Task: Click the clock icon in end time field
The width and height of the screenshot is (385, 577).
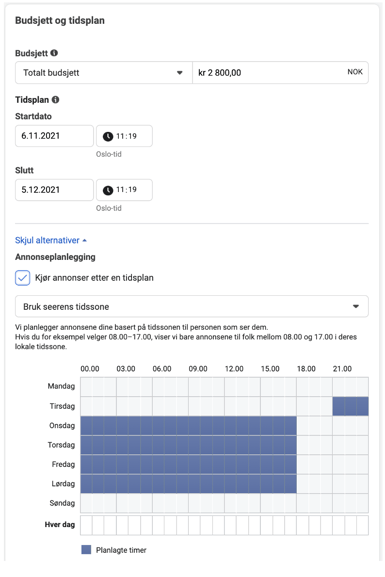Action: pyautogui.click(x=108, y=190)
